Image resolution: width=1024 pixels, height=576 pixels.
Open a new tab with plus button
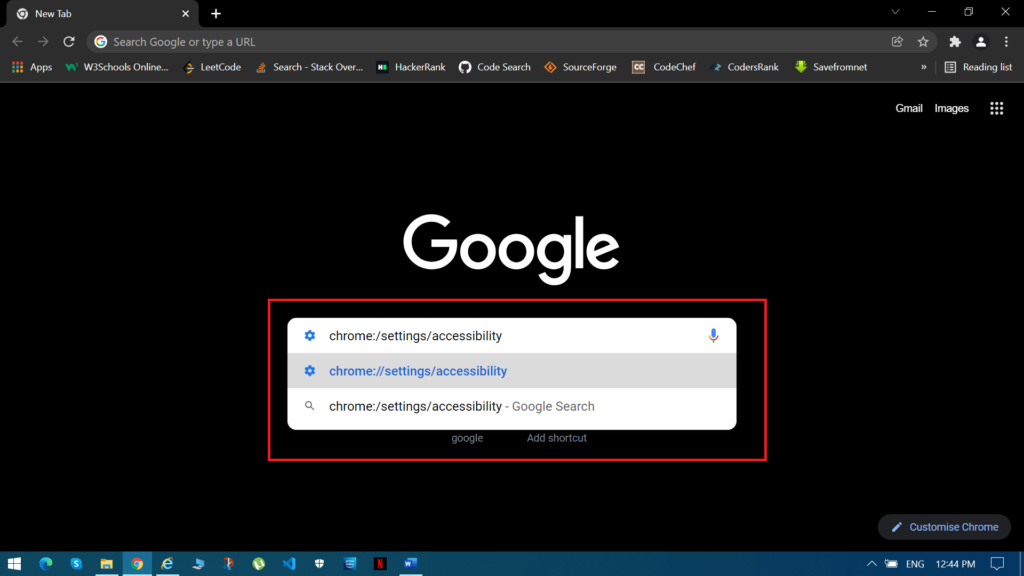tap(216, 14)
